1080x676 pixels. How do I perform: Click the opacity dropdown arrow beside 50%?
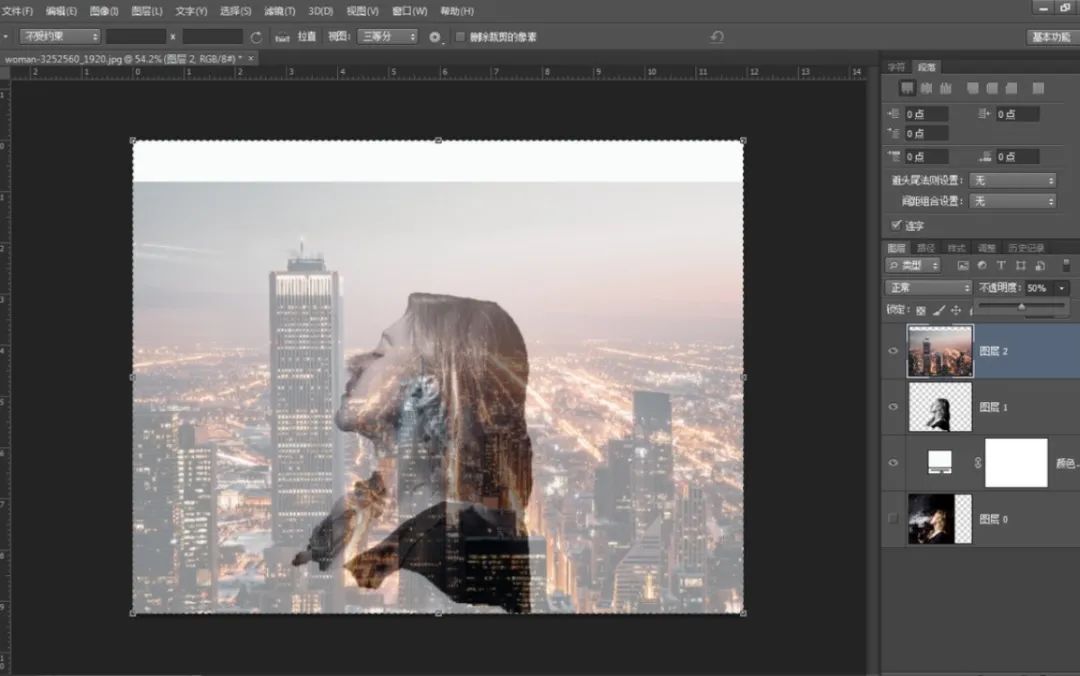(1061, 287)
